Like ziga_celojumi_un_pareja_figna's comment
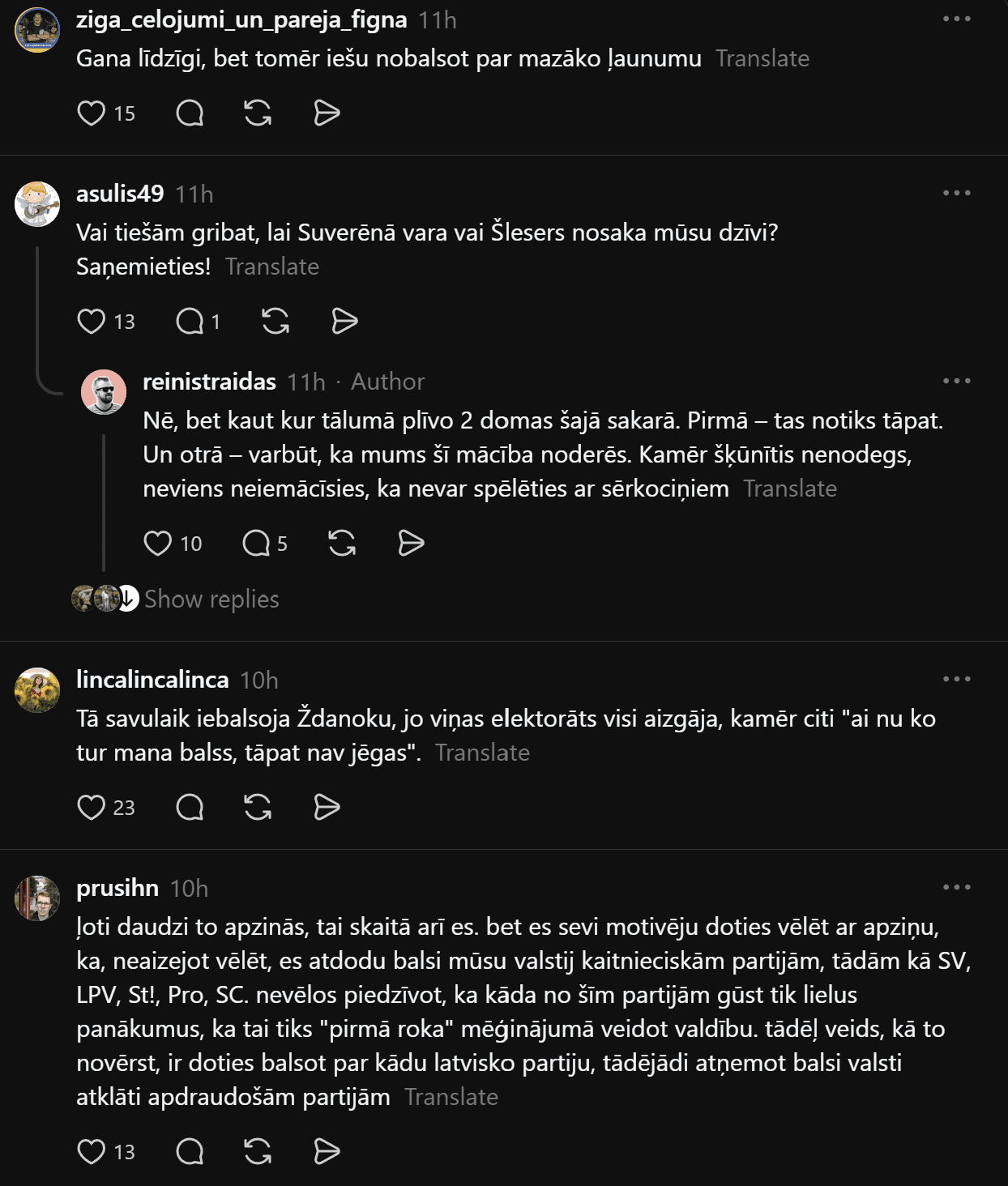 [91, 113]
